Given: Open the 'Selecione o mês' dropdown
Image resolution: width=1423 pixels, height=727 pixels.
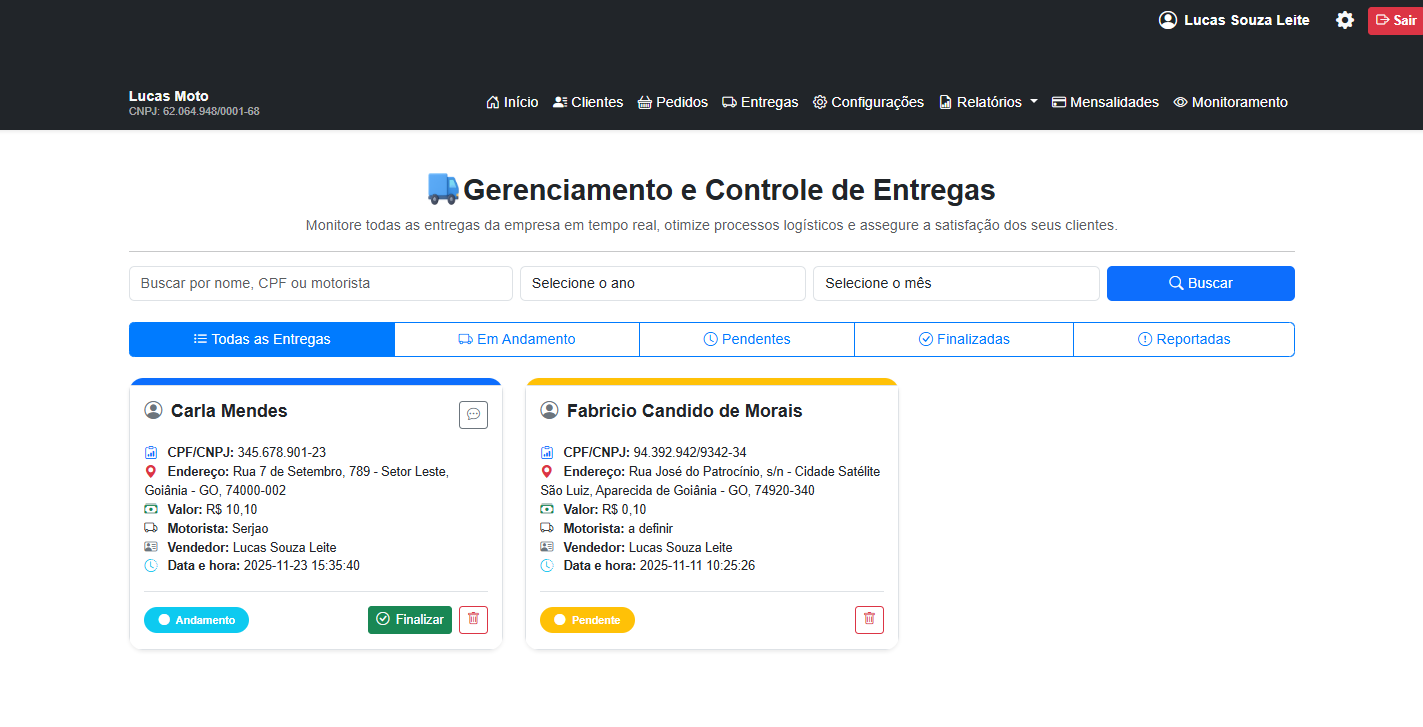Looking at the screenshot, I should 955,283.
